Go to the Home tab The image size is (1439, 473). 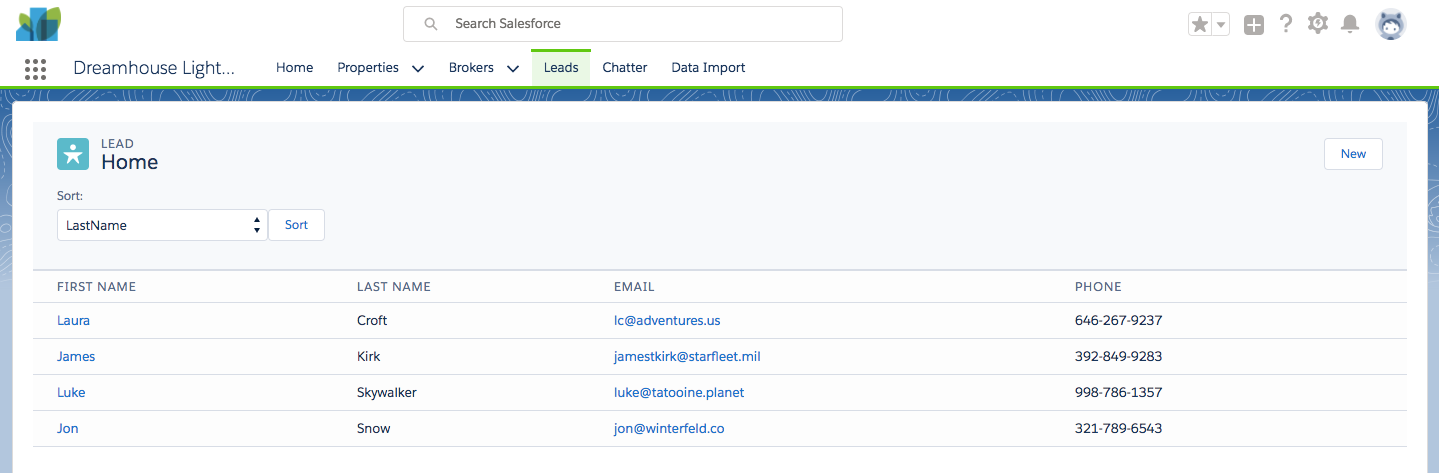coord(295,68)
